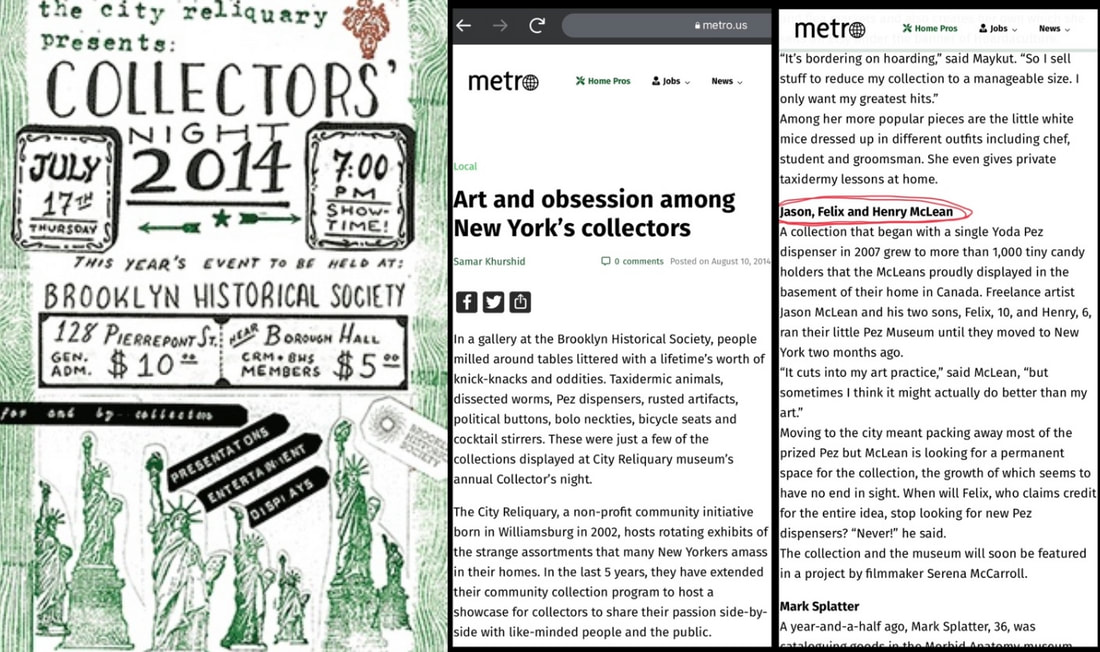
Task: Open the 0 comments link
Action: pyautogui.click(x=632, y=261)
